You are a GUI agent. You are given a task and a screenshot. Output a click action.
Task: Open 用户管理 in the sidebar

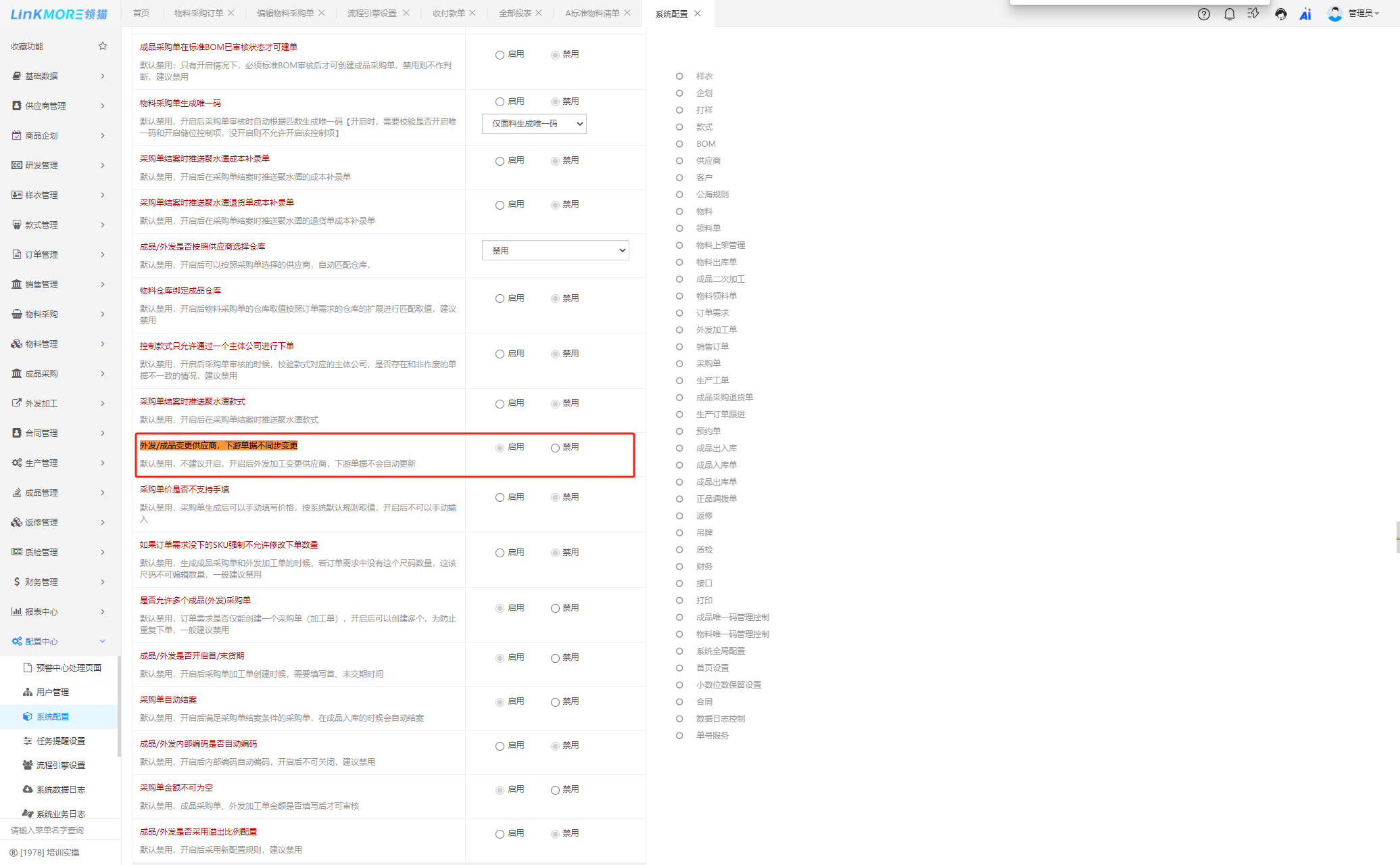click(x=52, y=692)
